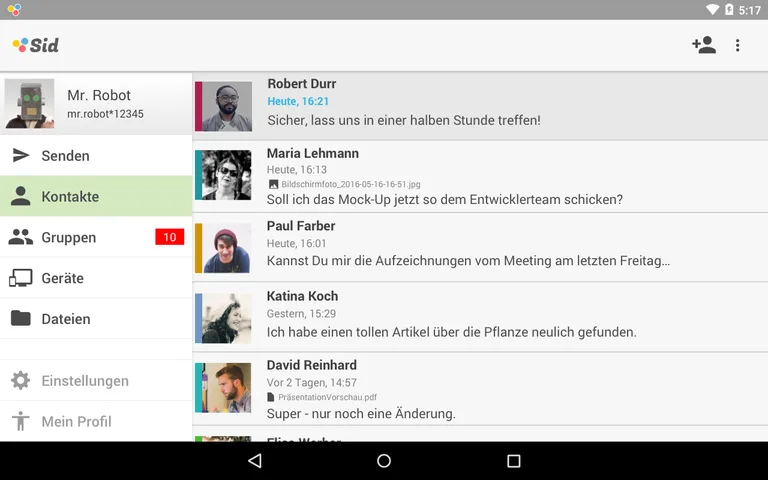Viewport: 768px width, 480px height.
Task: Tap the Wi-Fi status icon
Action: 713,9
